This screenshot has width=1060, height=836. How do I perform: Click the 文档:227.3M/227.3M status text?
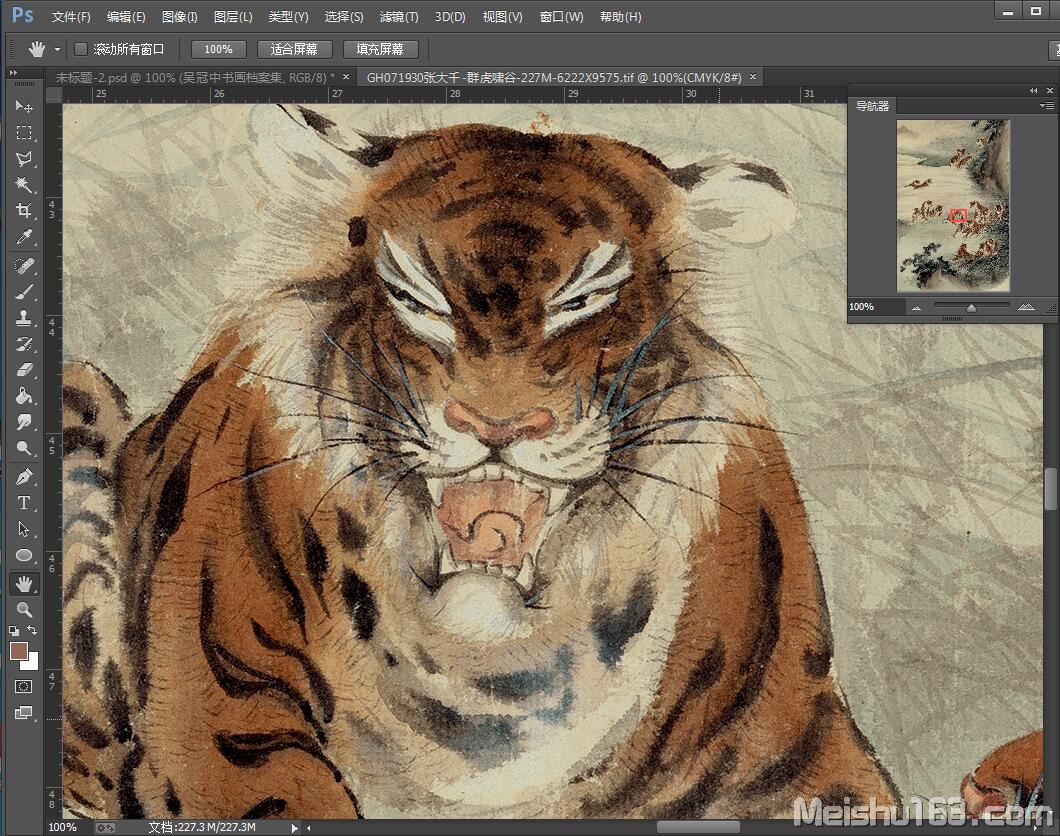point(202,827)
